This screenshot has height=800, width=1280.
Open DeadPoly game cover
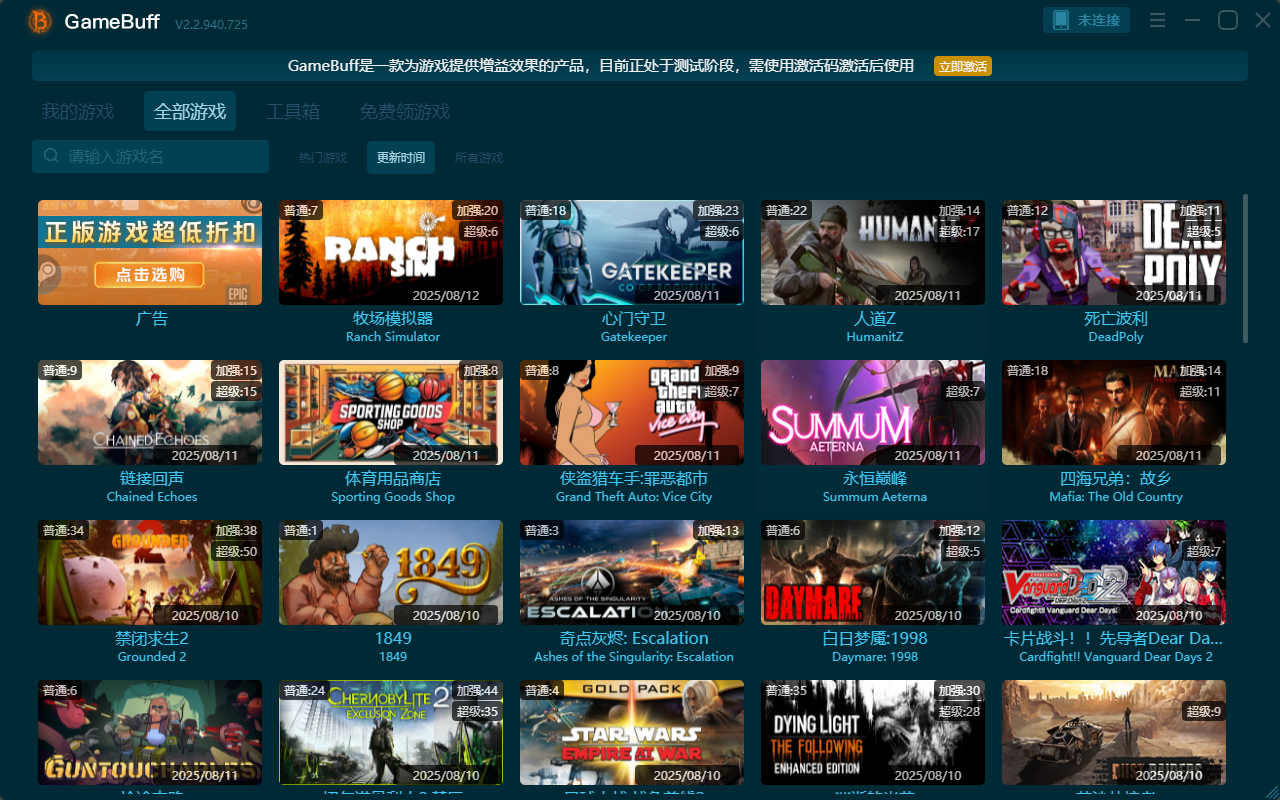[x=1114, y=252]
